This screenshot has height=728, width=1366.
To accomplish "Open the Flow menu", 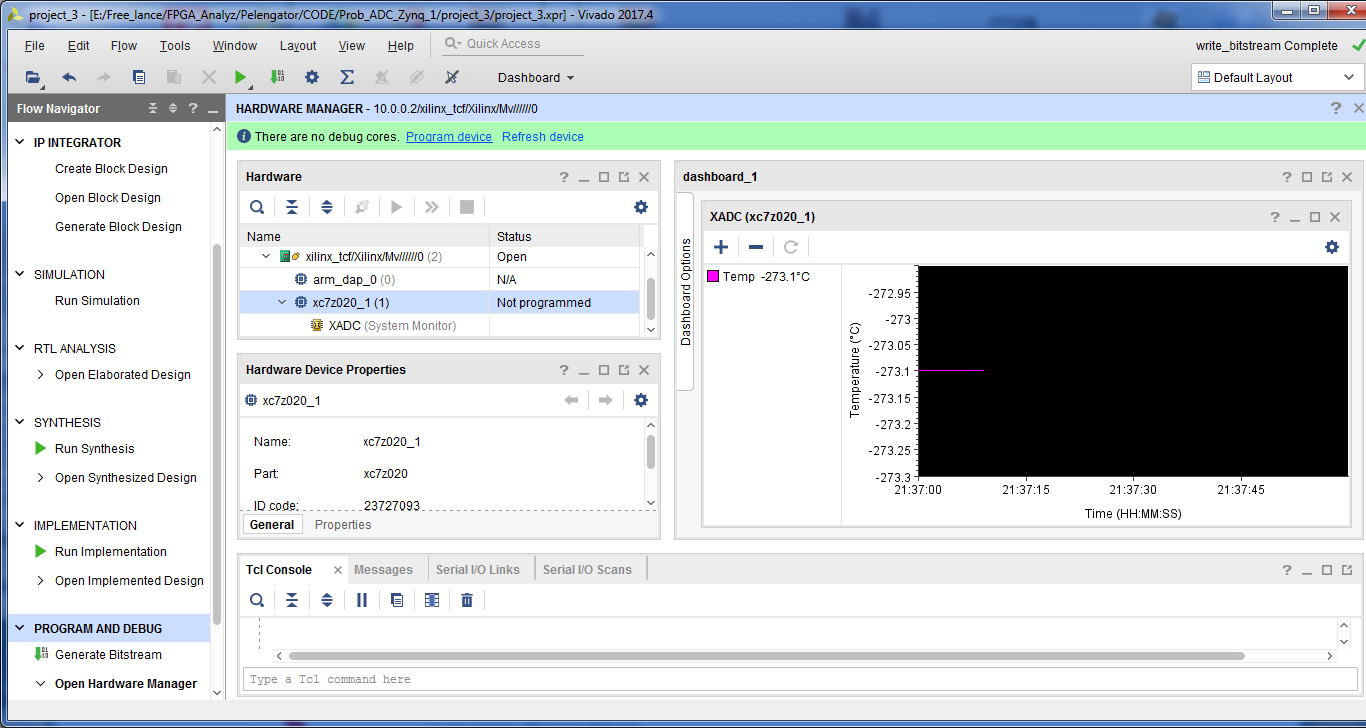I will point(124,45).
